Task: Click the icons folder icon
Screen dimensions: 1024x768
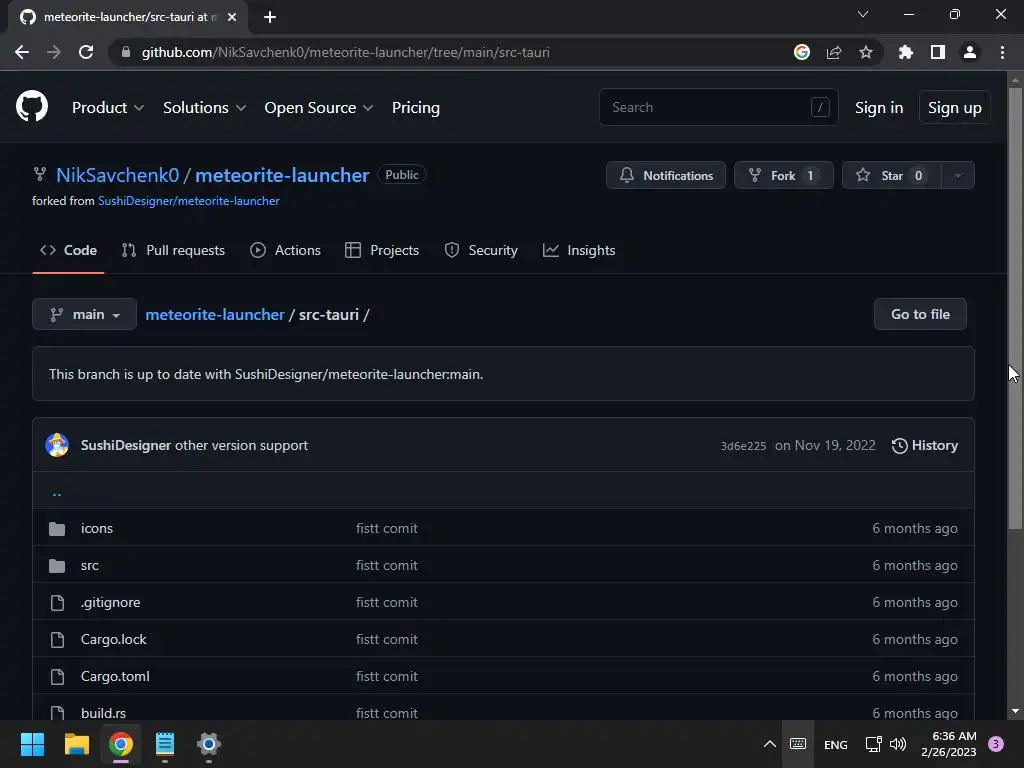Action: click(x=57, y=528)
